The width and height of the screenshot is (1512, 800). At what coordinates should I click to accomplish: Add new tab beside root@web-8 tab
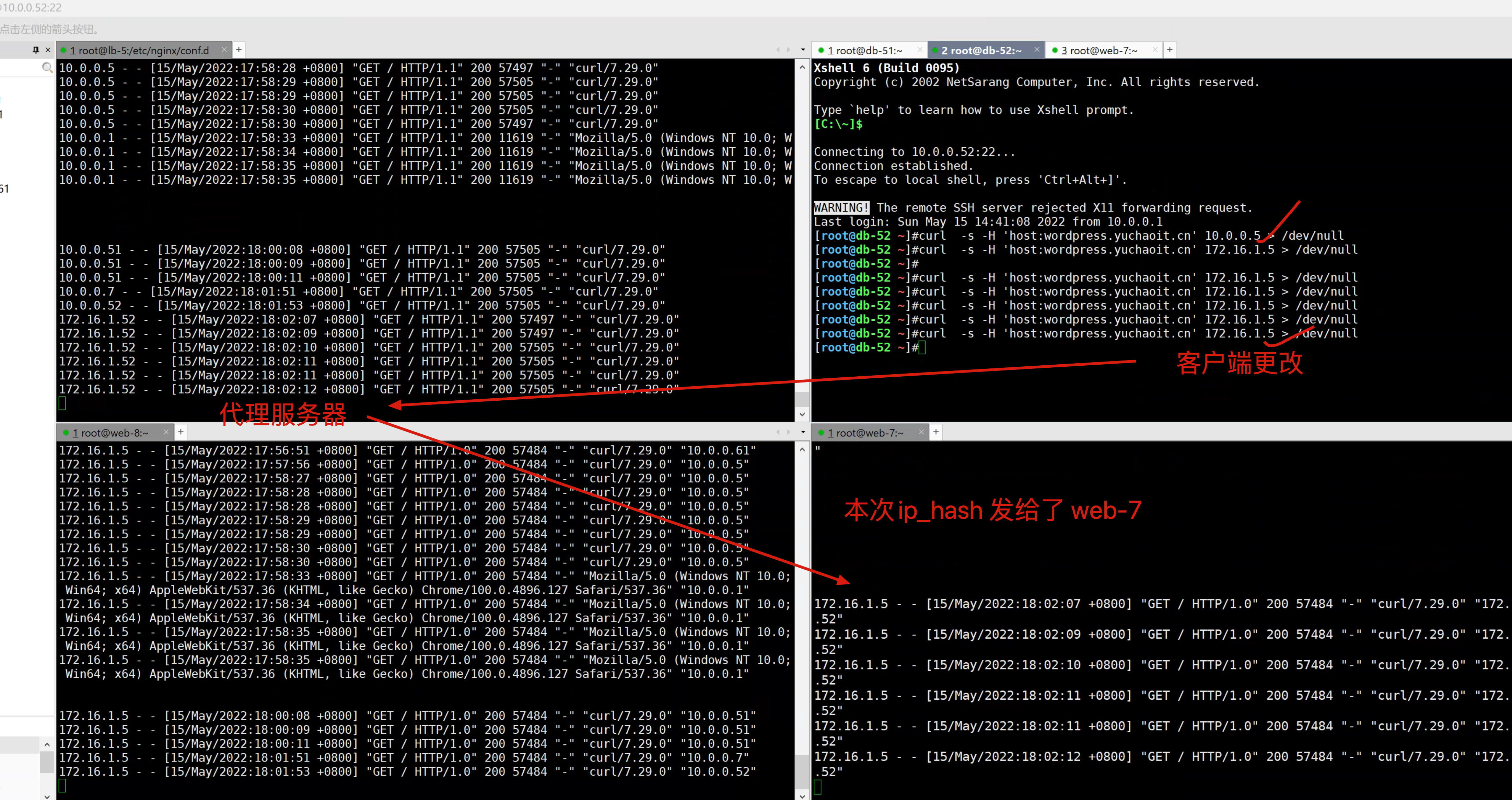[x=181, y=432]
